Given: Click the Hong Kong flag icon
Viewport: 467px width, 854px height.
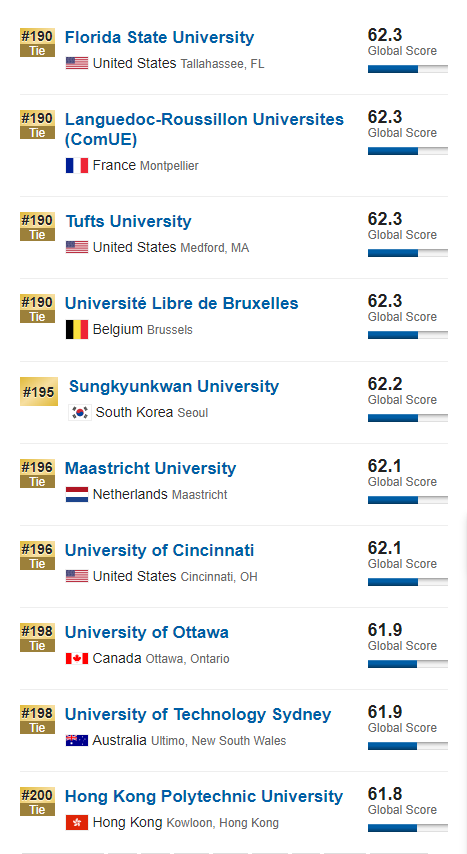Looking at the screenshot, I should click(77, 822).
